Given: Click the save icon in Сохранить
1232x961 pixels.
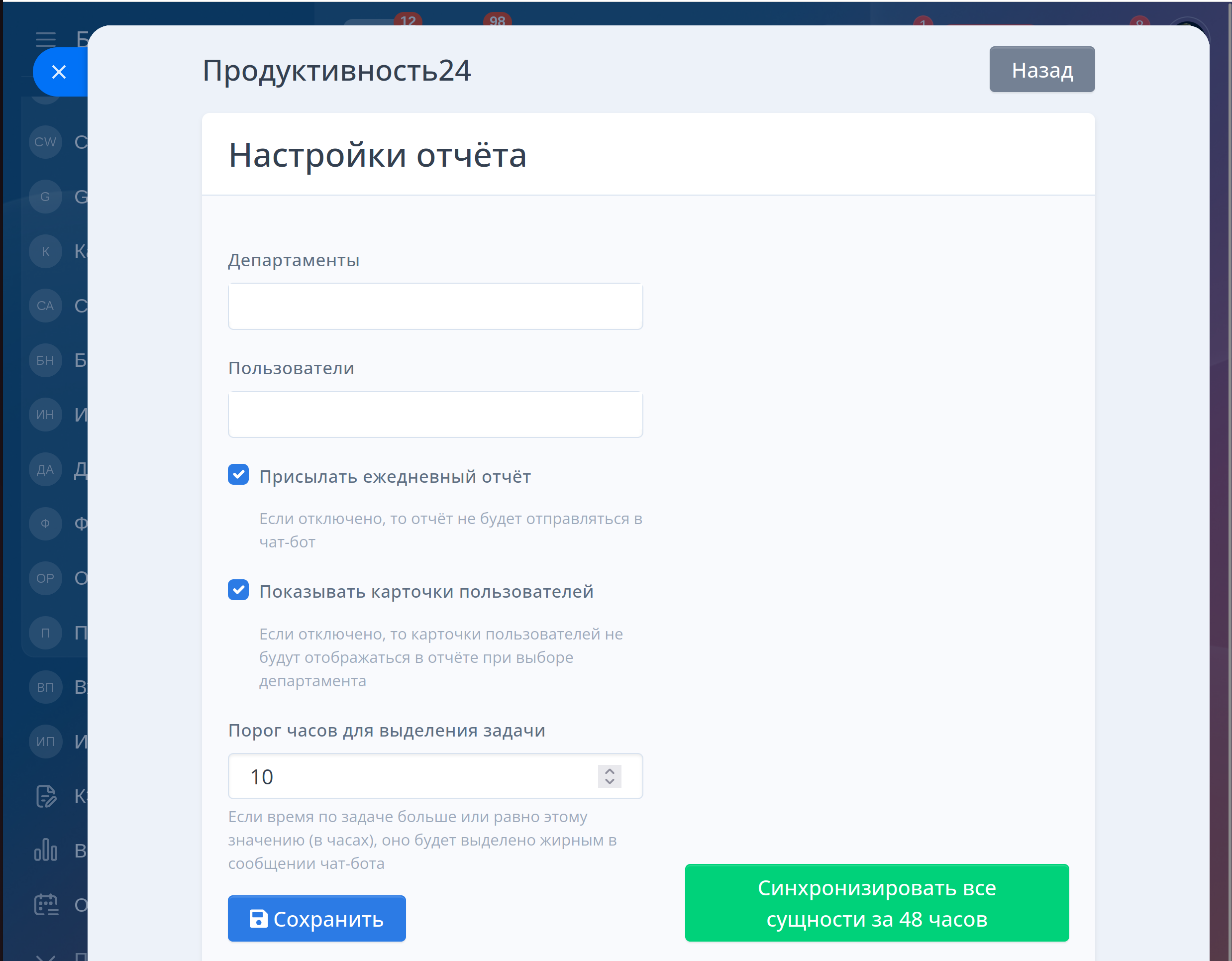Looking at the screenshot, I should pos(258,918).
